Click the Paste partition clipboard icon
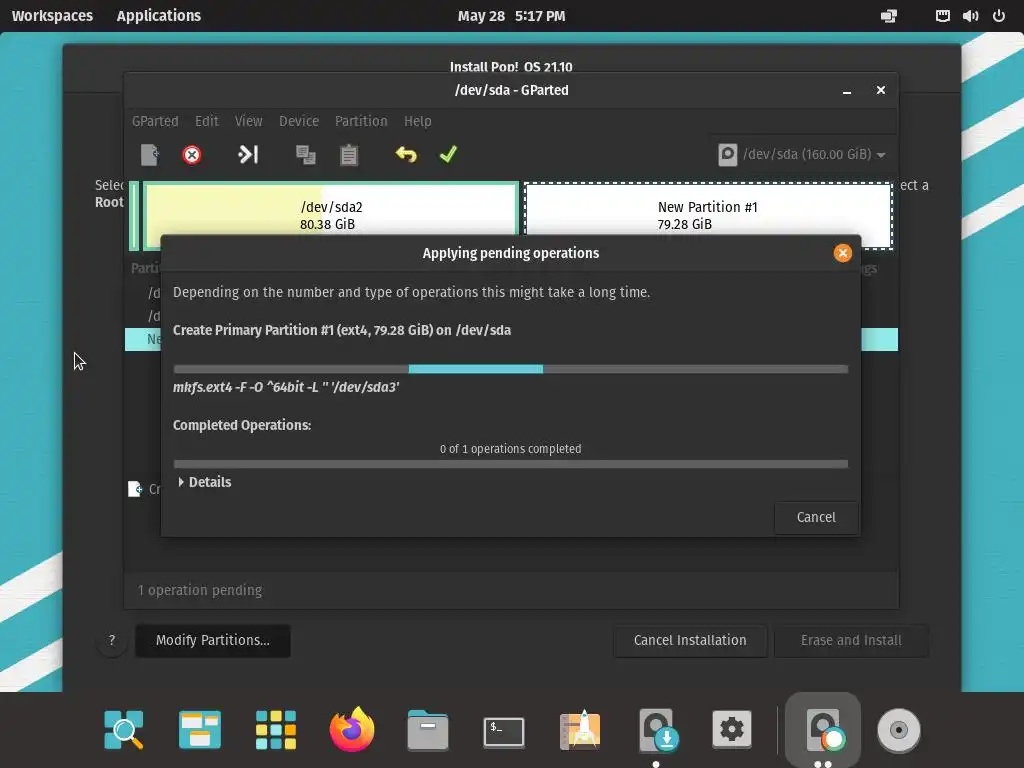This screenshot has height=768, width=1024. 349,155
